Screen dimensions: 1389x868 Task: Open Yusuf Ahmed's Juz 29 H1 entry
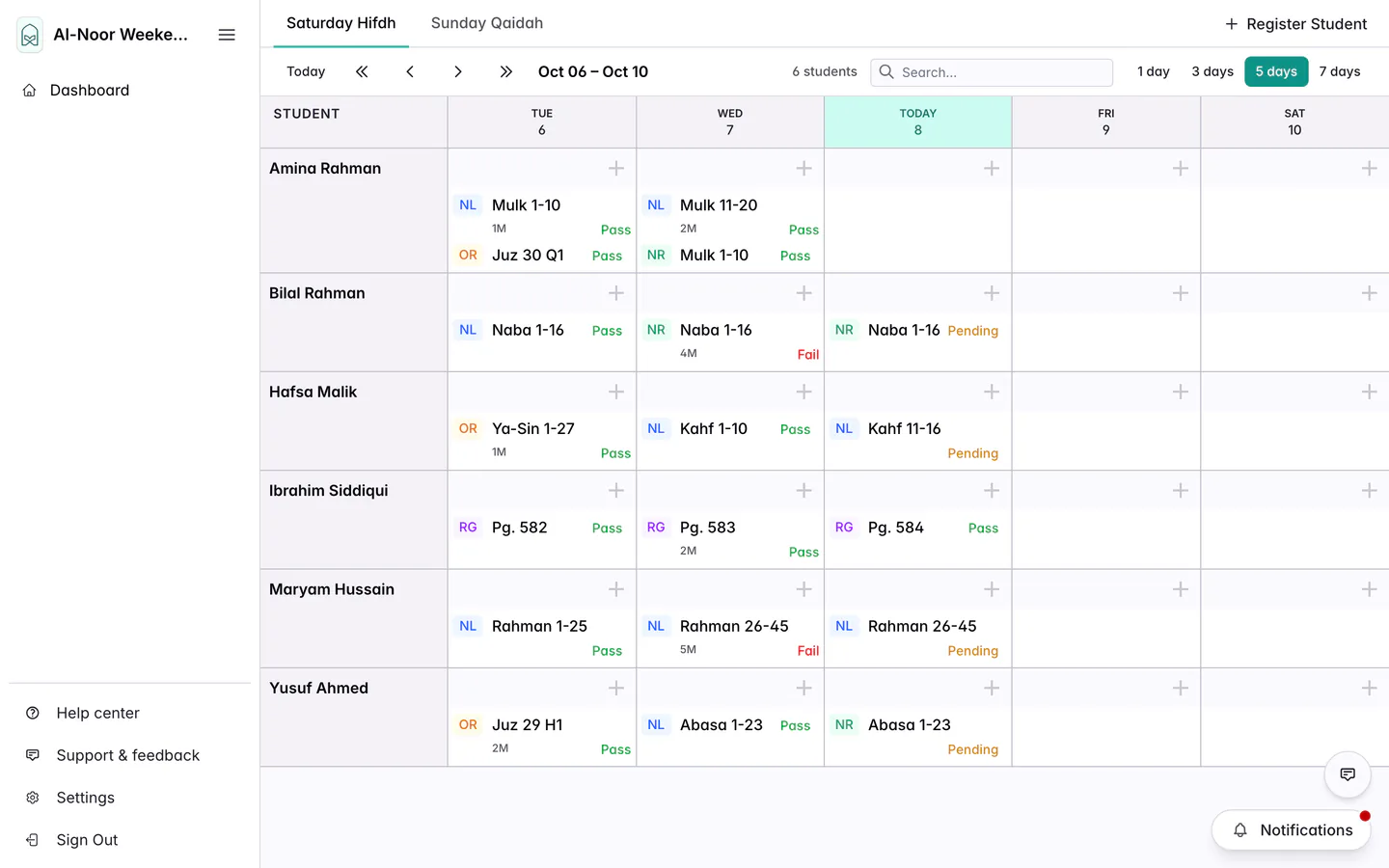pyautogui.click(x=542, y=736)
